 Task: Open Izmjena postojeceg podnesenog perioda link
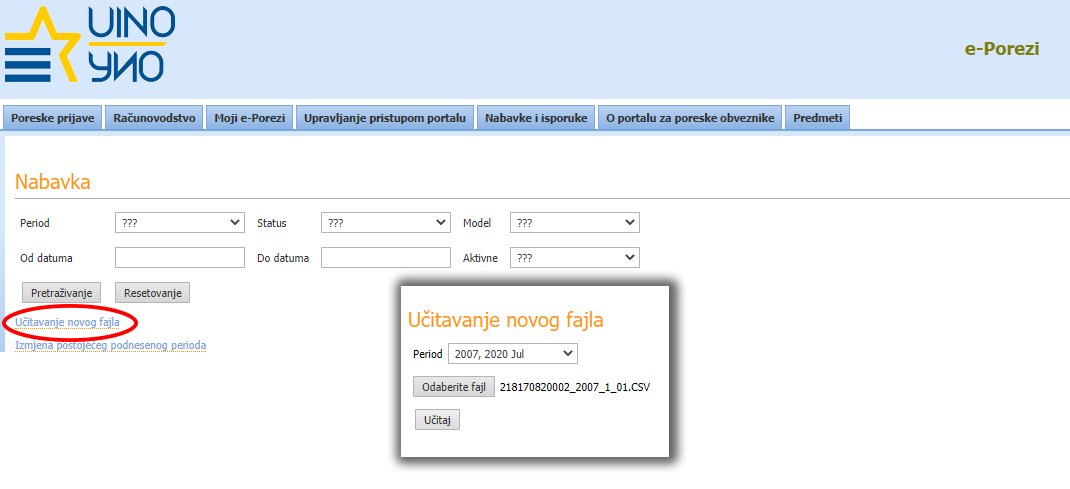[x=111, y=345]
